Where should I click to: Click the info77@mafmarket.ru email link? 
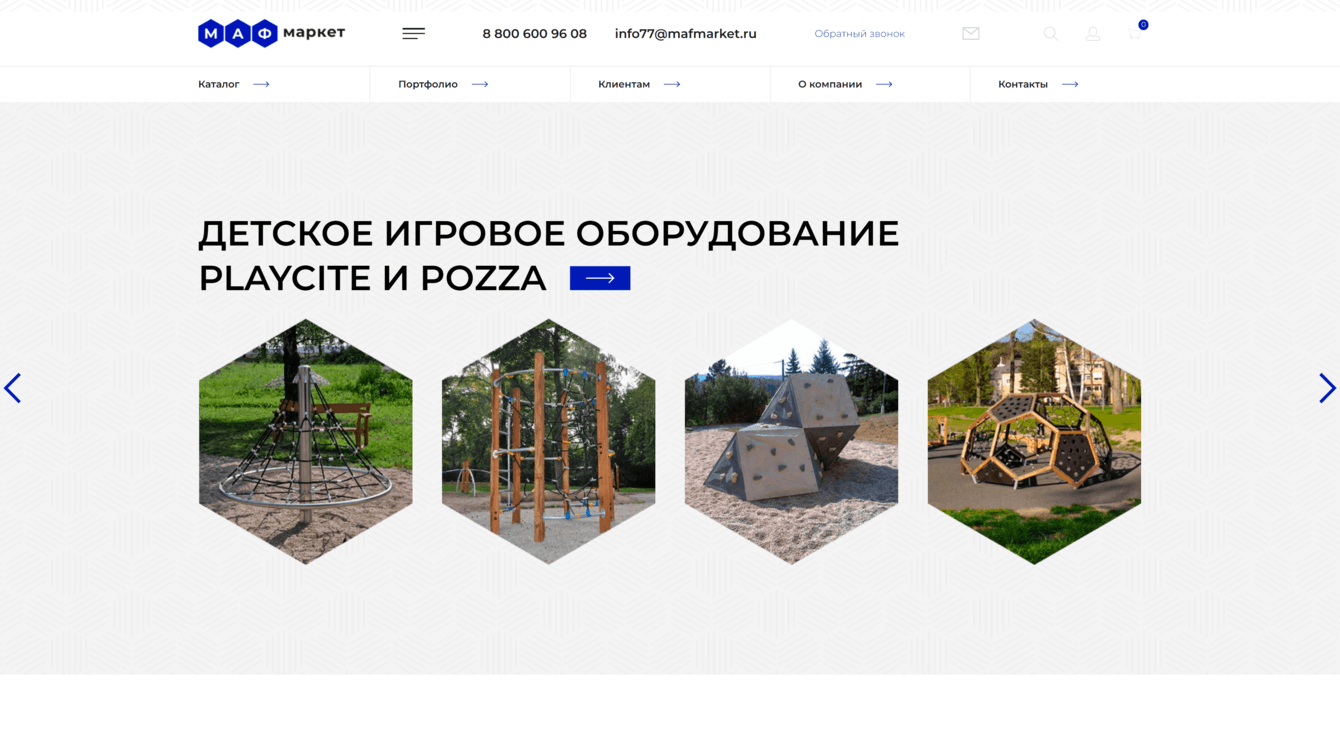pos(686,33)
